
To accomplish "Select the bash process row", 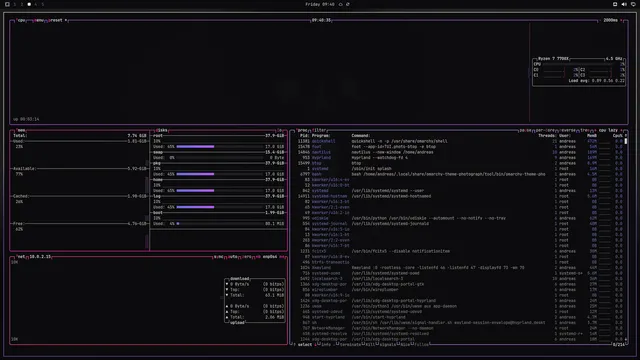I will [459, 174].
